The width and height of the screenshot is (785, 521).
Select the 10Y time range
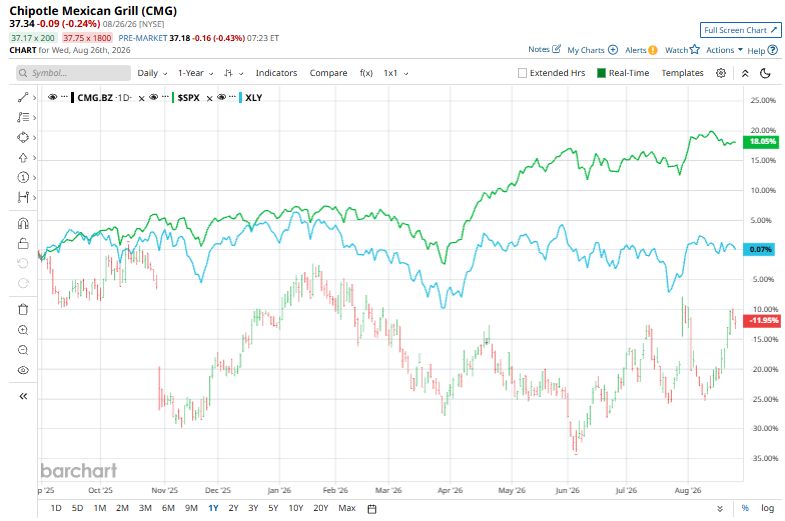[x=296, y=508]
